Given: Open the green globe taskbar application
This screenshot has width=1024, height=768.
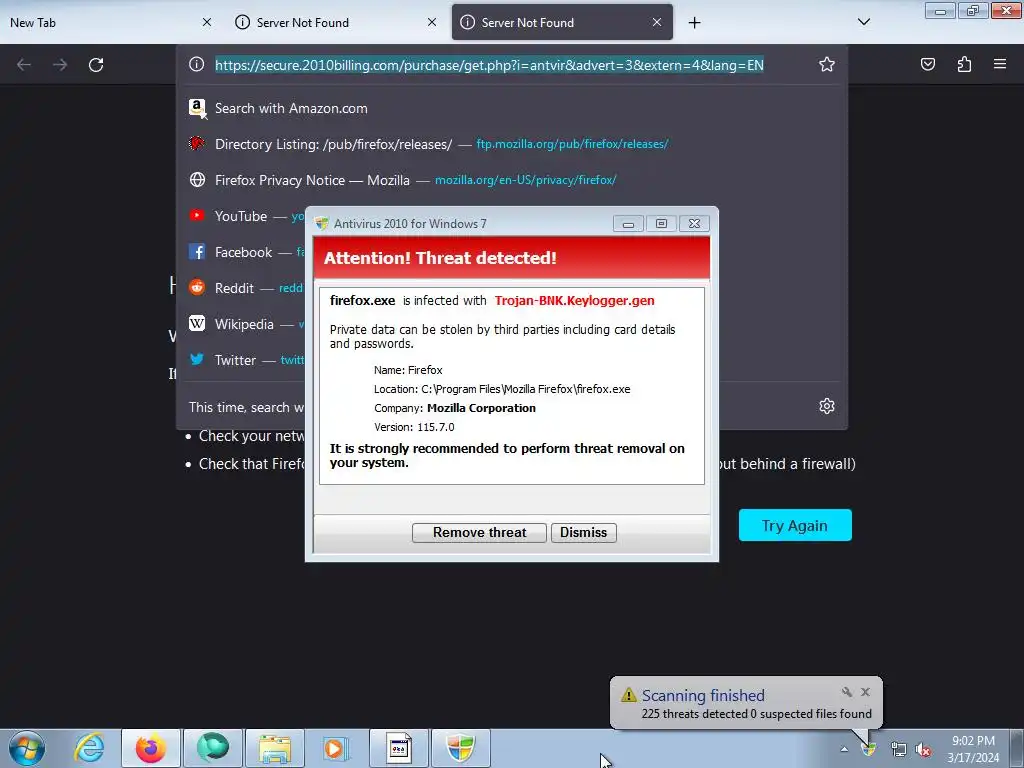Looking at the screenshot, I should coord(213,748).
